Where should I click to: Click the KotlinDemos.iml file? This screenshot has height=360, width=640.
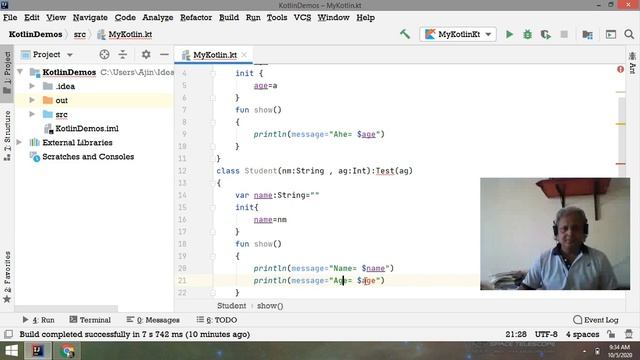87,129
